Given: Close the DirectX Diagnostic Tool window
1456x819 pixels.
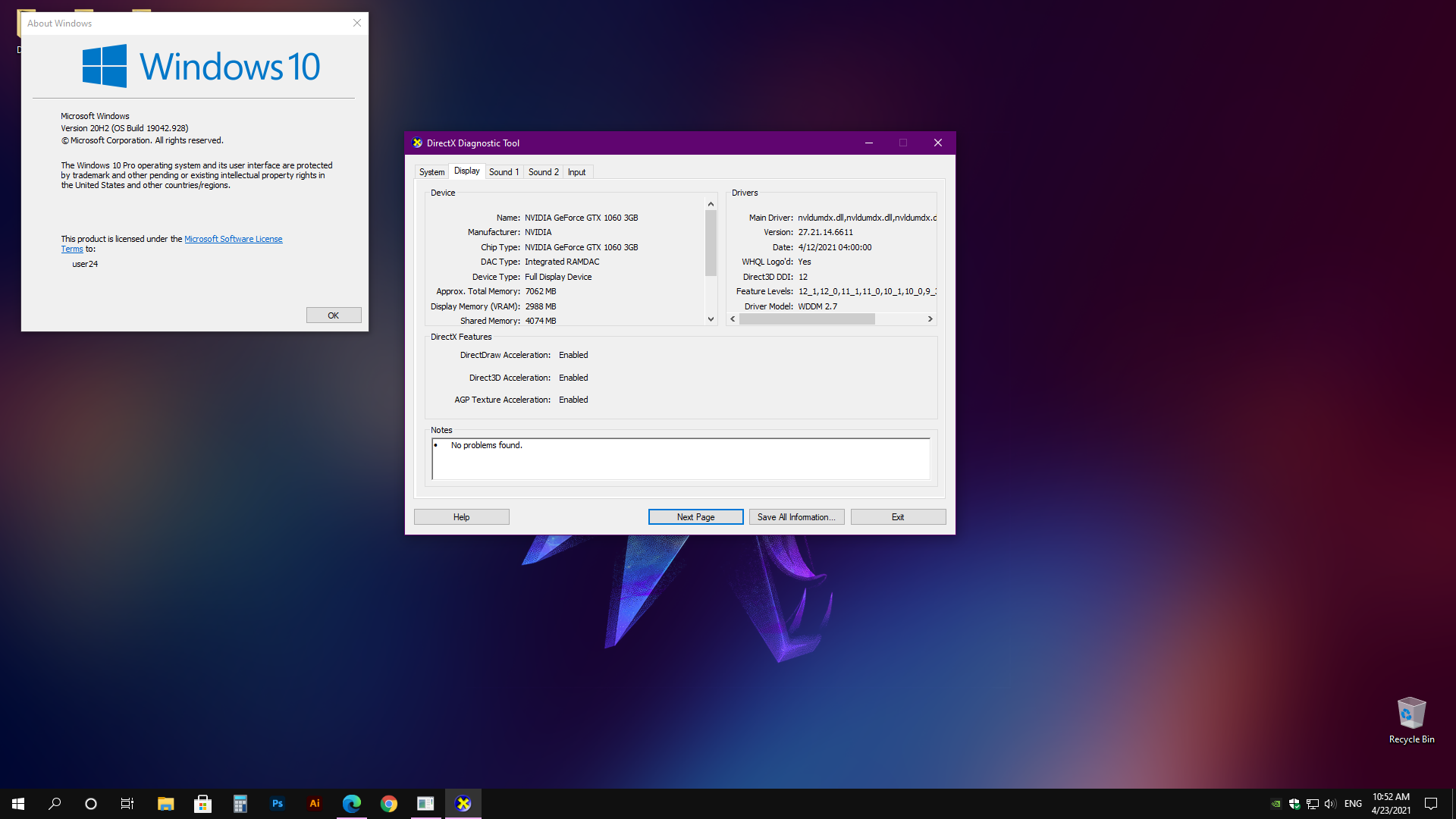Looking at the screenshot, I should click(938, 143).
